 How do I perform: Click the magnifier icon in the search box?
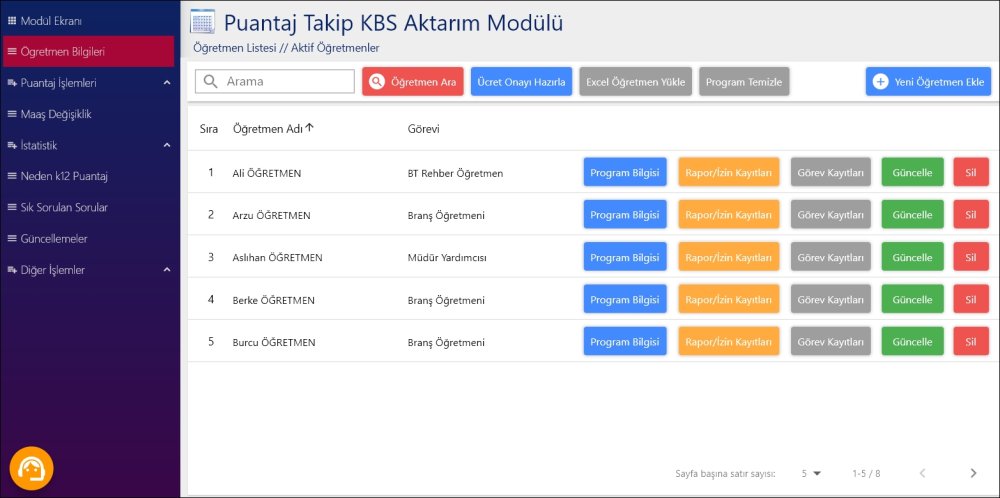(x=210, y=82)
